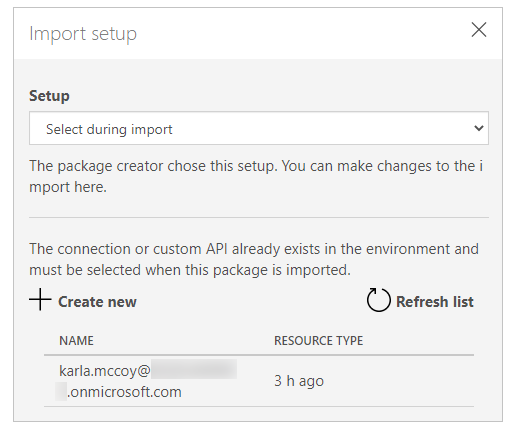
Task: Open the Setup dropdown
Action: coord(259,128)
